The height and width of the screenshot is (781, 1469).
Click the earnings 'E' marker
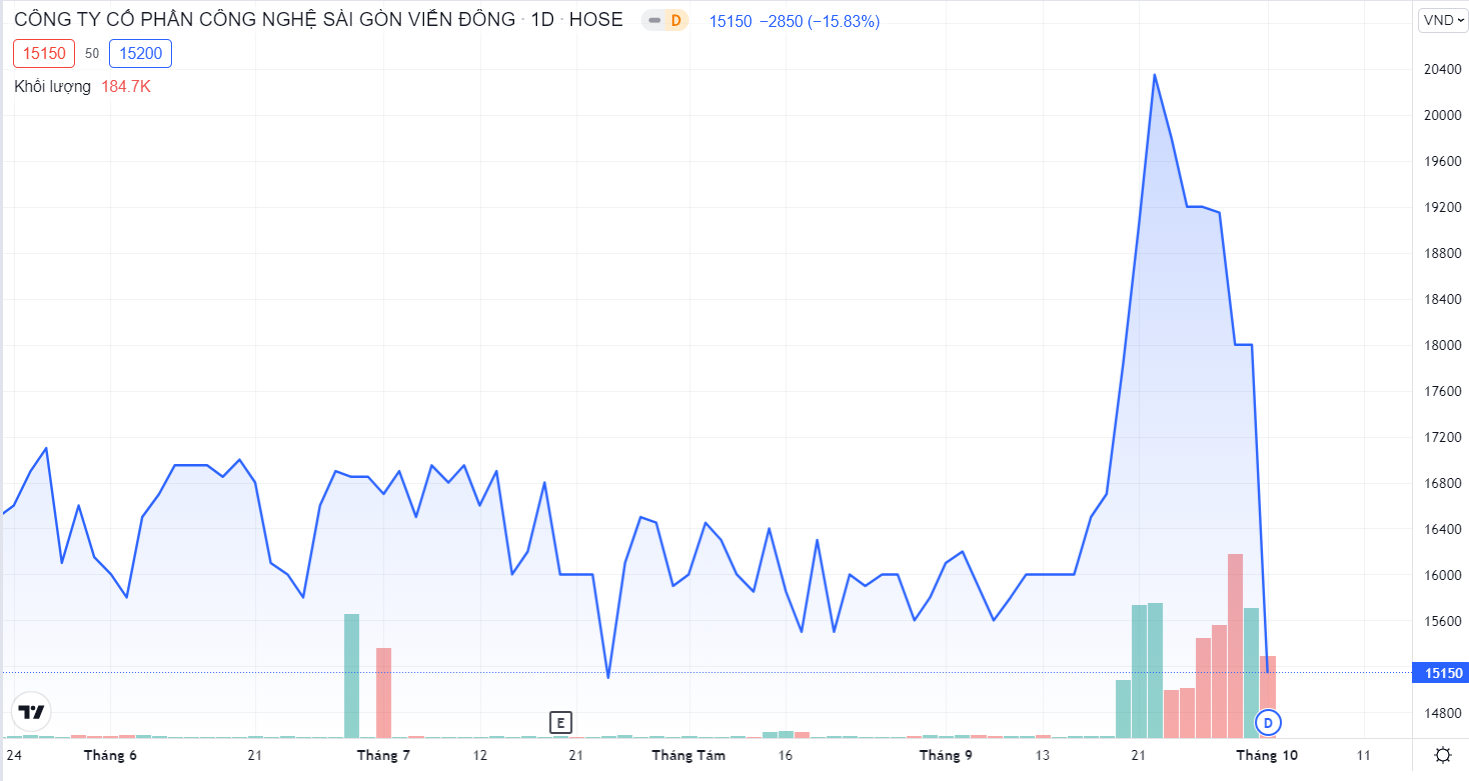[x=561, y=722]
